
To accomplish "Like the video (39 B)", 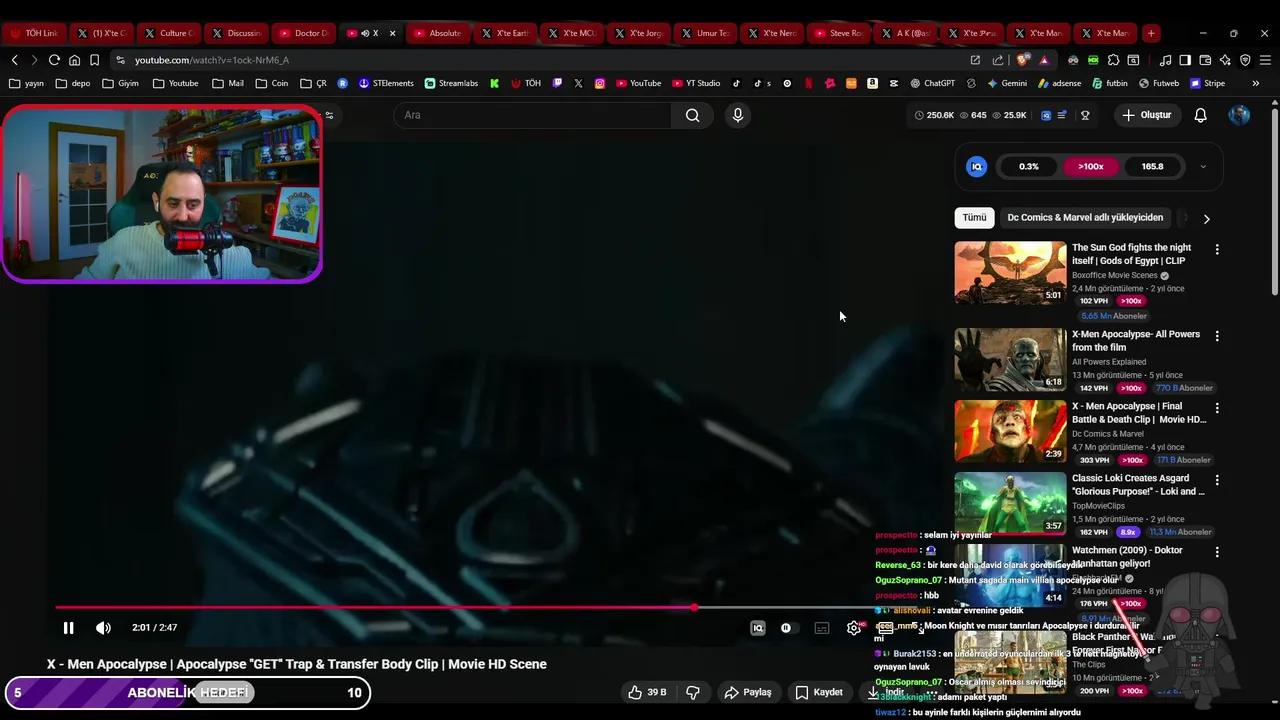I will tap(647, 692).
